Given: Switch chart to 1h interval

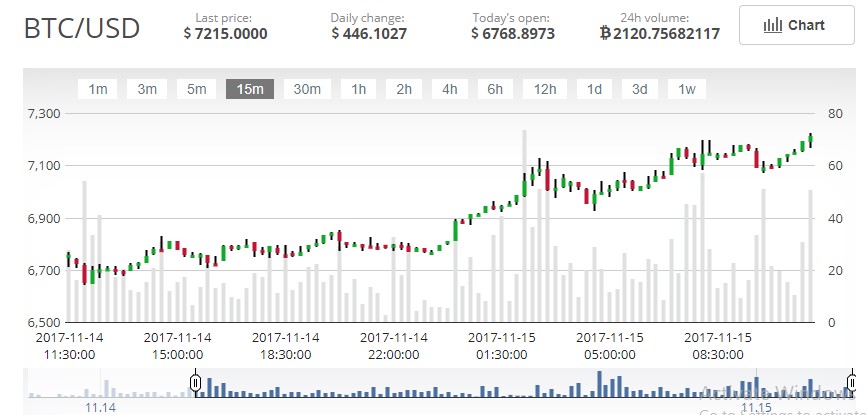Looking at the screenshot, I should pyautogui.click(x=358, y=89).
